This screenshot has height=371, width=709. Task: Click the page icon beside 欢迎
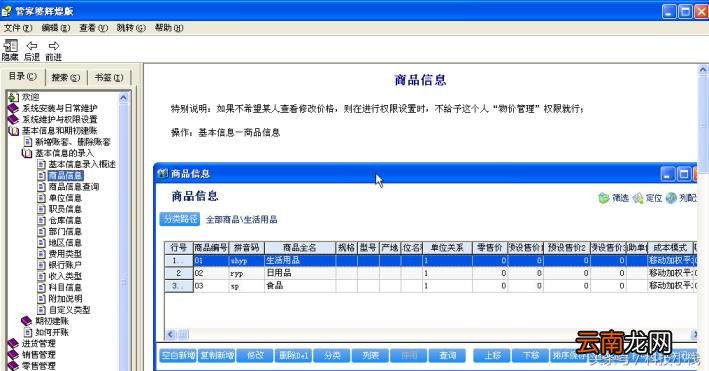(x=14, y=97)
